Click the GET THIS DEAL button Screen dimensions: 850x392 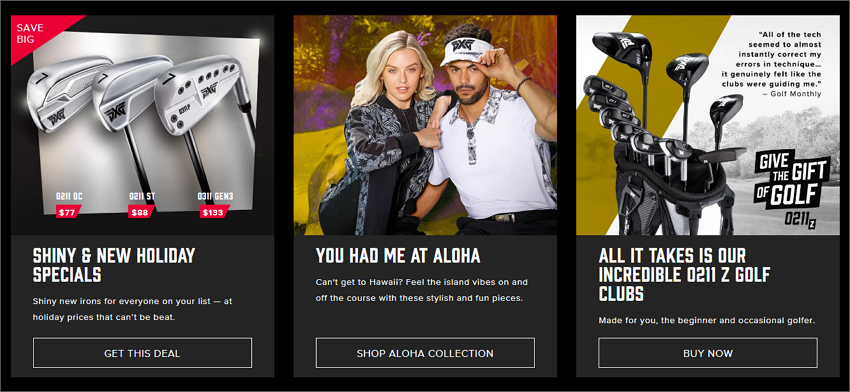click(x=142, y=353)
